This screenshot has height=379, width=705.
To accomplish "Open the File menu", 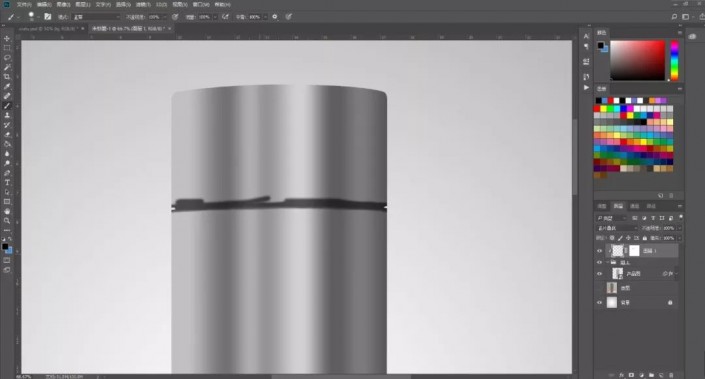I will pyautogui.click(x=24, y=4).
